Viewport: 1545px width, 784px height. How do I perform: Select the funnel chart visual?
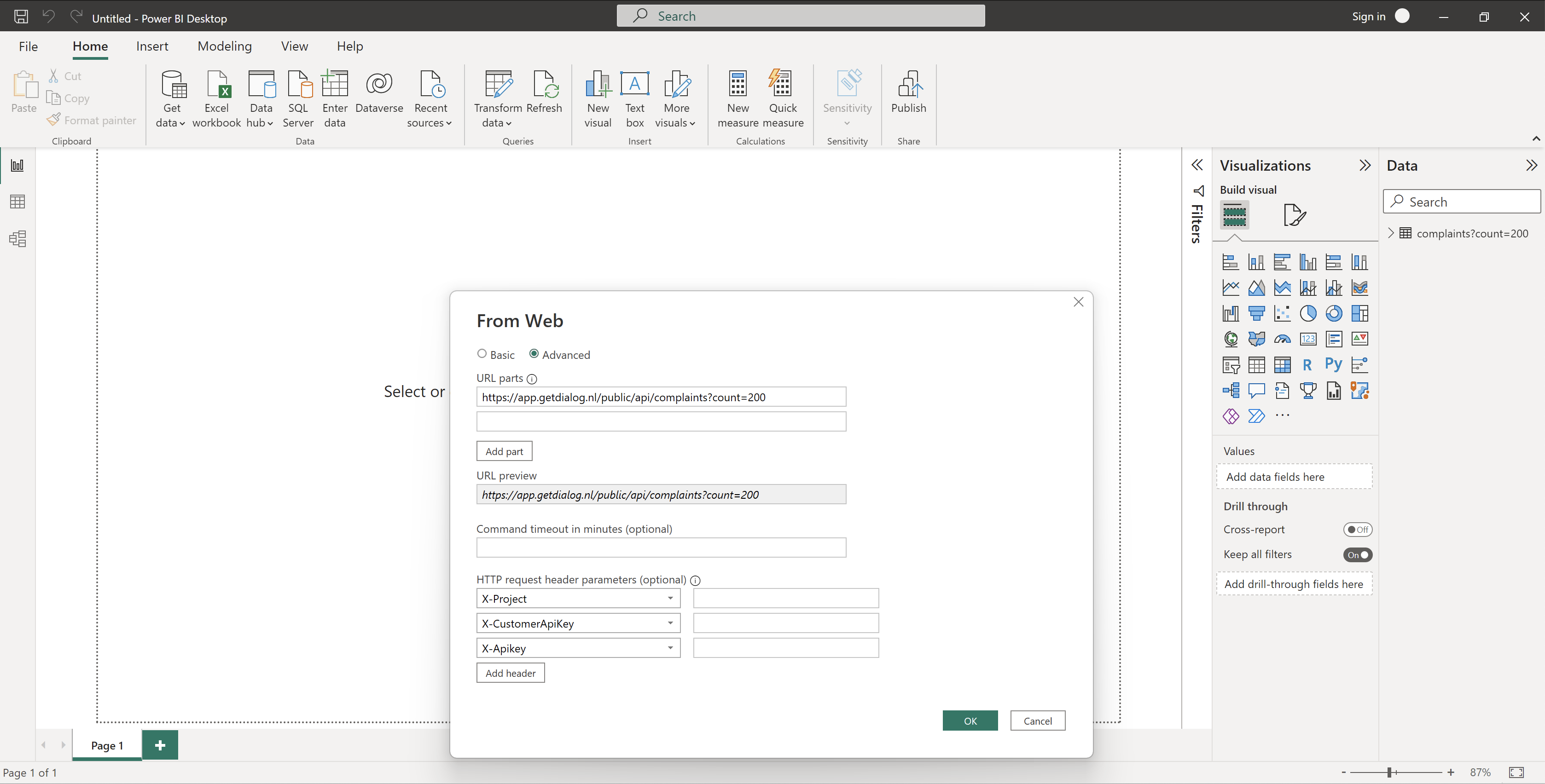point(1256,313)
